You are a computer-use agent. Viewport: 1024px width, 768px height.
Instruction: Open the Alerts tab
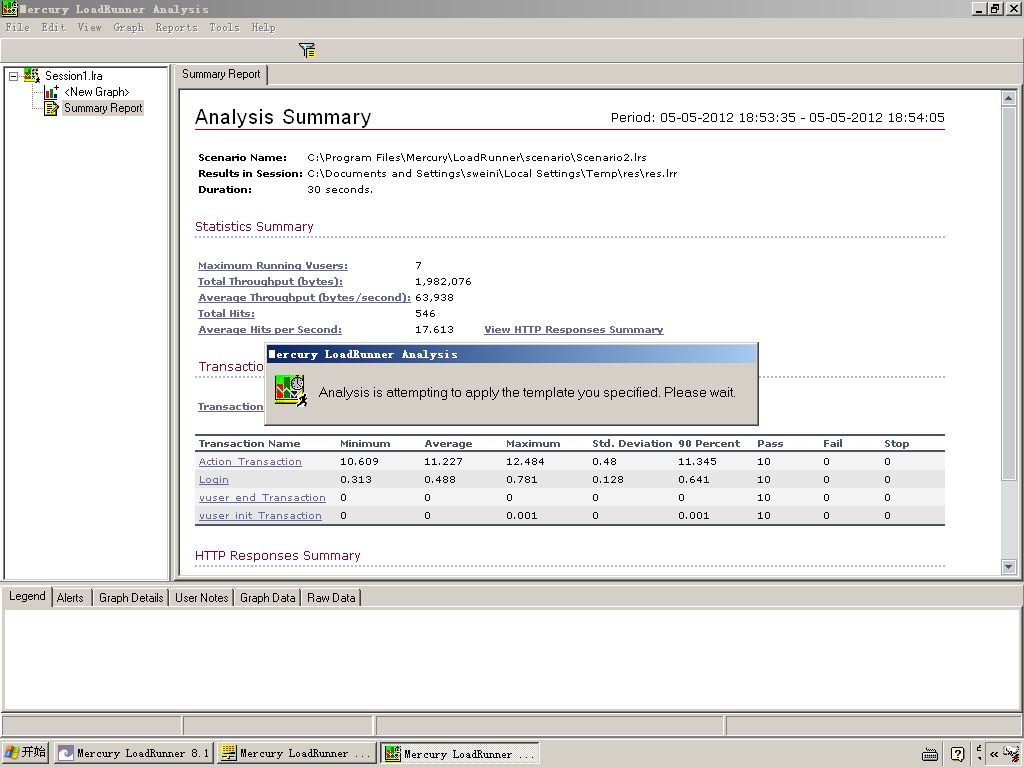(70, 598)
